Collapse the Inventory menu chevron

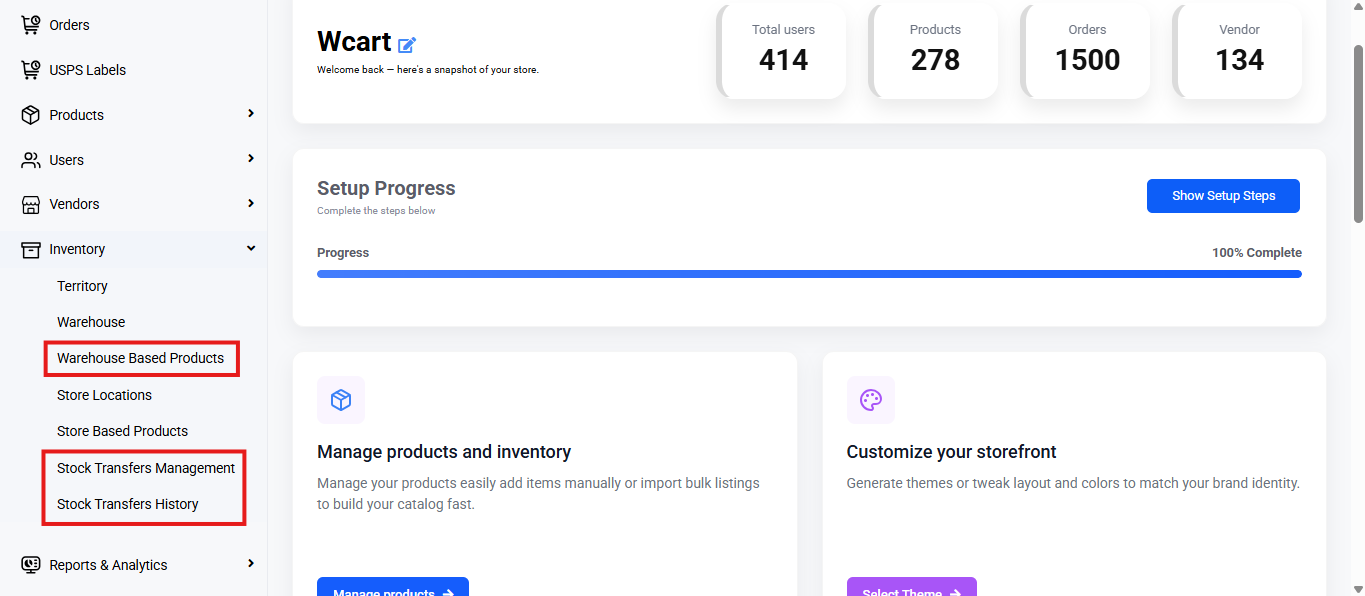[x=251, y=248]
